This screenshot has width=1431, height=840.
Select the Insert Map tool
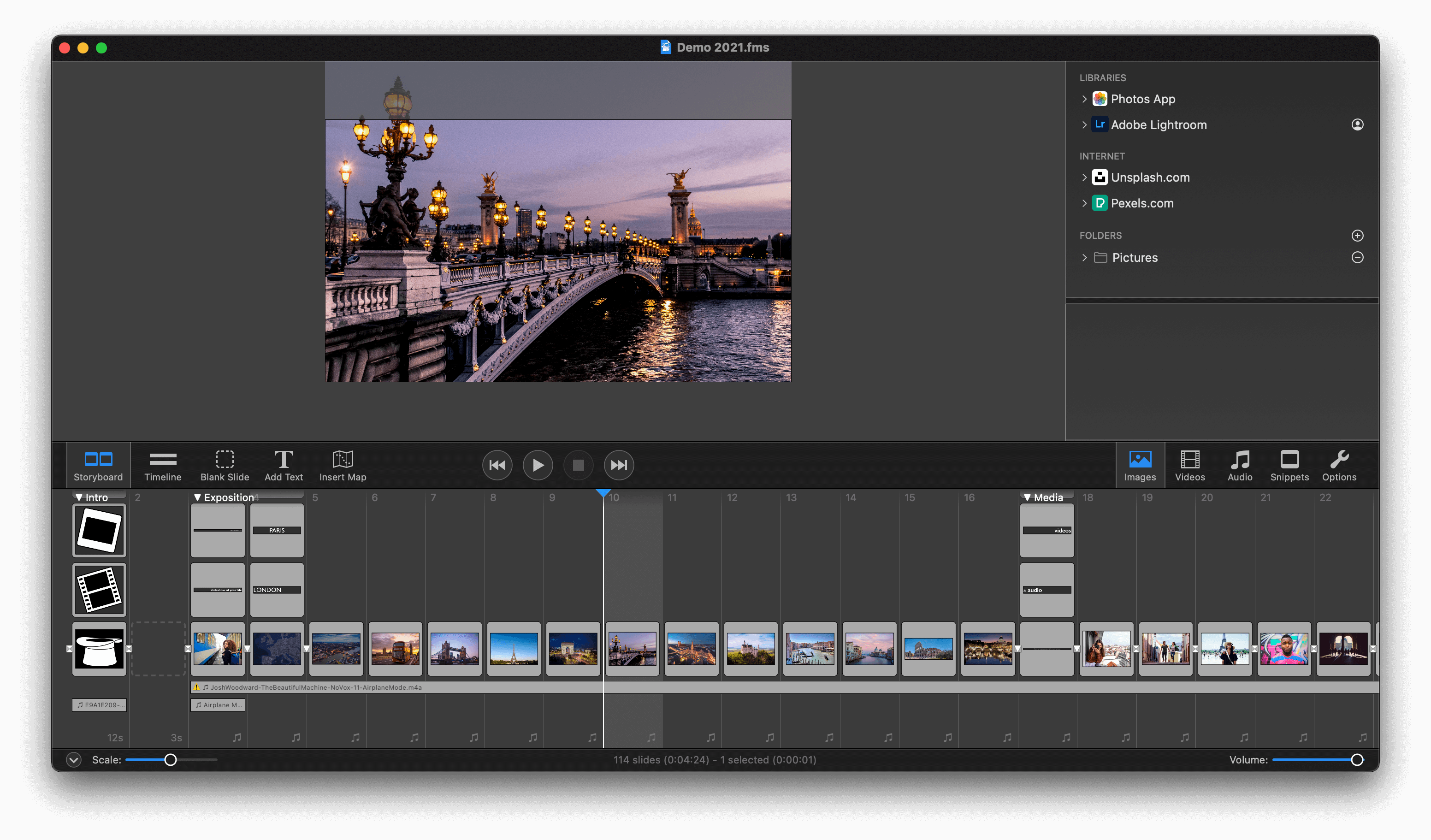tap(342, 464)
